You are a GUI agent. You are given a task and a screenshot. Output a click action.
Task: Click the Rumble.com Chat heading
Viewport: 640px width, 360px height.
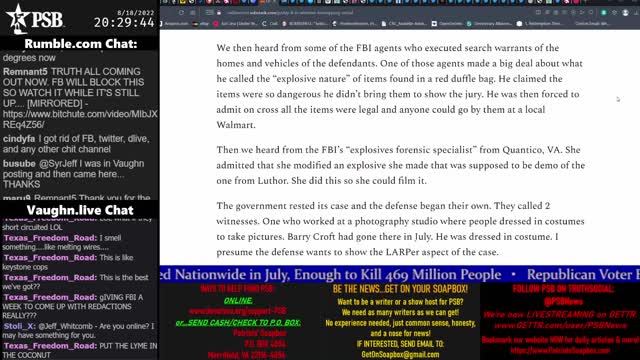(x=80, y=44)
